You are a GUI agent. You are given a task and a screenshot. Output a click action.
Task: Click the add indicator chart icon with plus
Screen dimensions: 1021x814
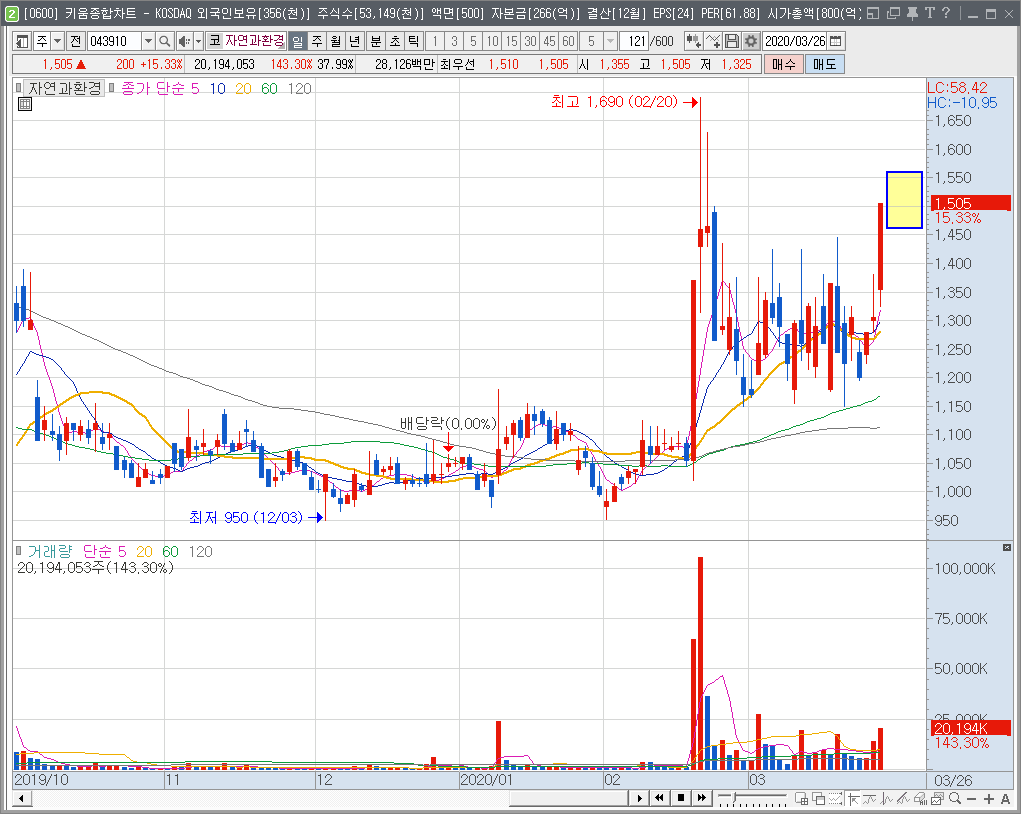click(x=713, y=42)
